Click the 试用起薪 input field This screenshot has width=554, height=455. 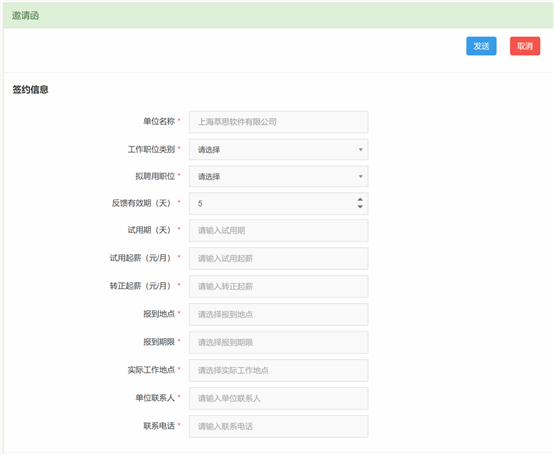[278, 259]
